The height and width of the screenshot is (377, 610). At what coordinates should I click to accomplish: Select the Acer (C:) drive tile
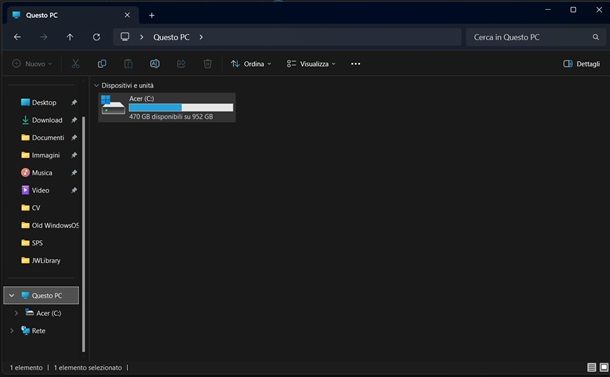pyautogui.click(x=167, y=107)
